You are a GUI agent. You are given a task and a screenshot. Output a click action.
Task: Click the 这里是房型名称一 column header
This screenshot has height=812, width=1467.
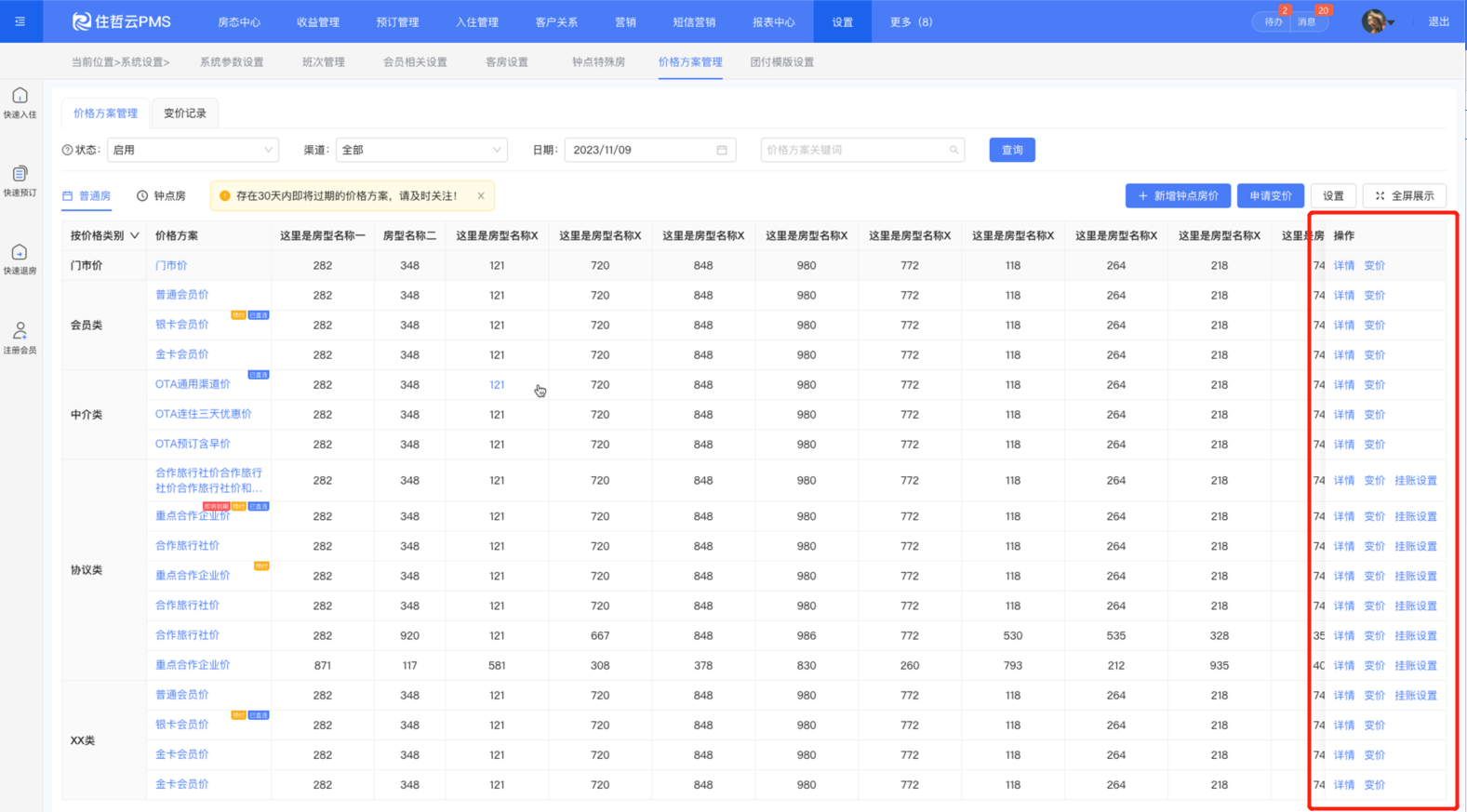click(323, 235)
